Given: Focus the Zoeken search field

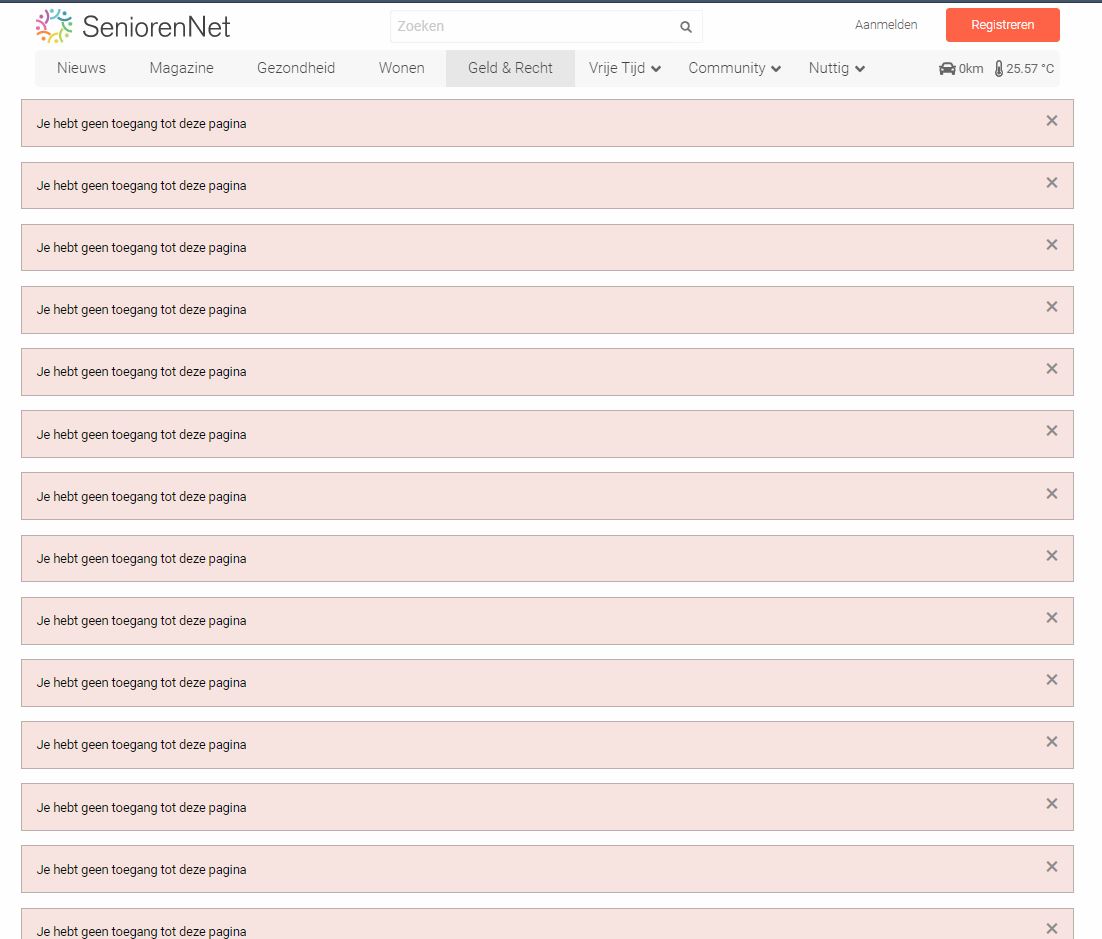Looking at the screenshot, I should 532,27.
